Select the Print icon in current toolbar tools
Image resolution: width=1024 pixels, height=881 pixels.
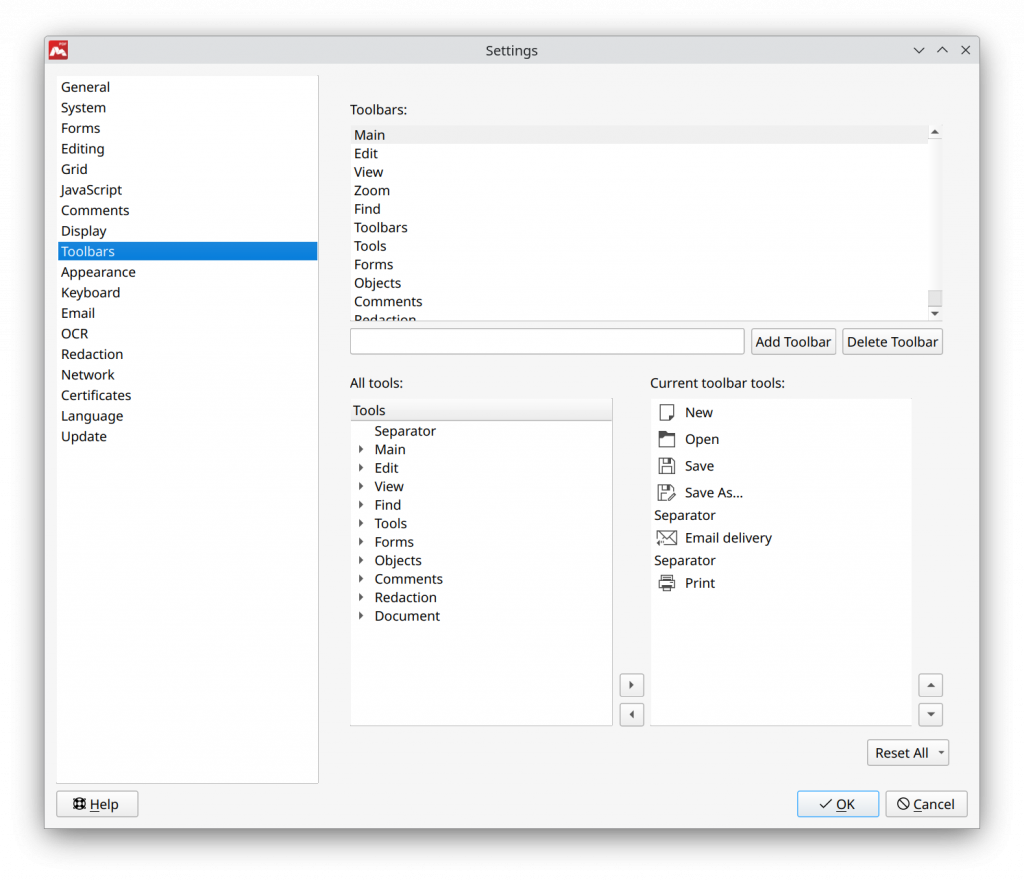(x=666, y=583)
